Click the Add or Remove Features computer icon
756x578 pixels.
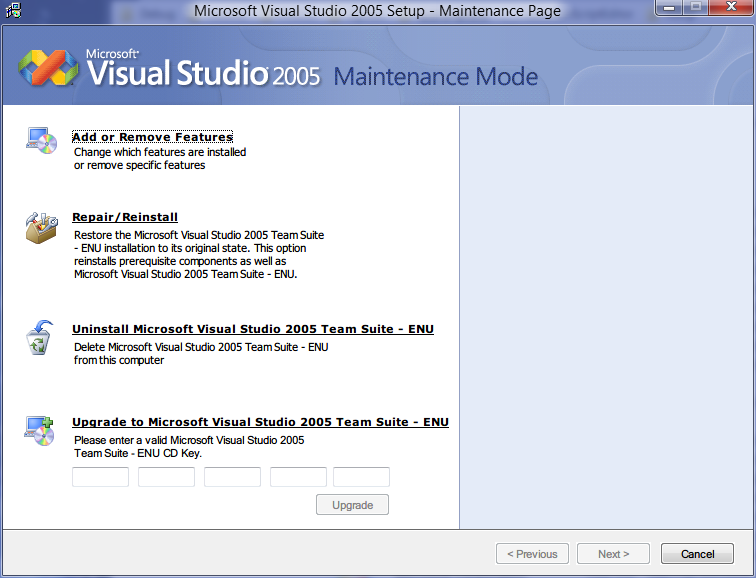(41, 141)
